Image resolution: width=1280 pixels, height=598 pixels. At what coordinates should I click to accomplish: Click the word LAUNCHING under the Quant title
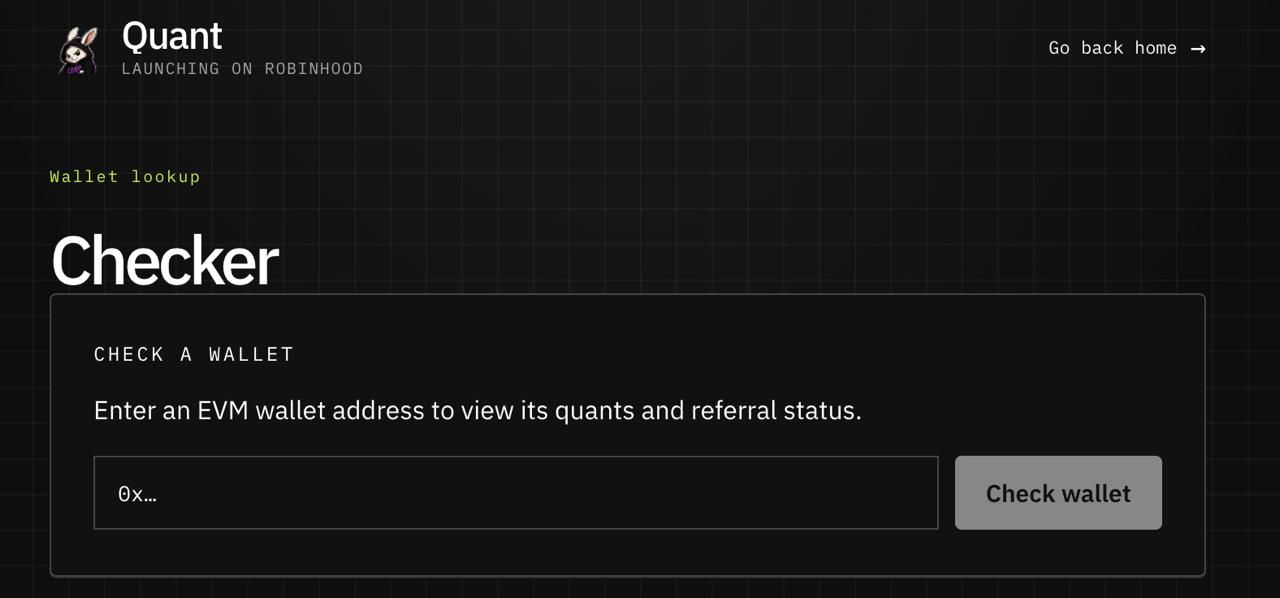(x=170, y=69)
